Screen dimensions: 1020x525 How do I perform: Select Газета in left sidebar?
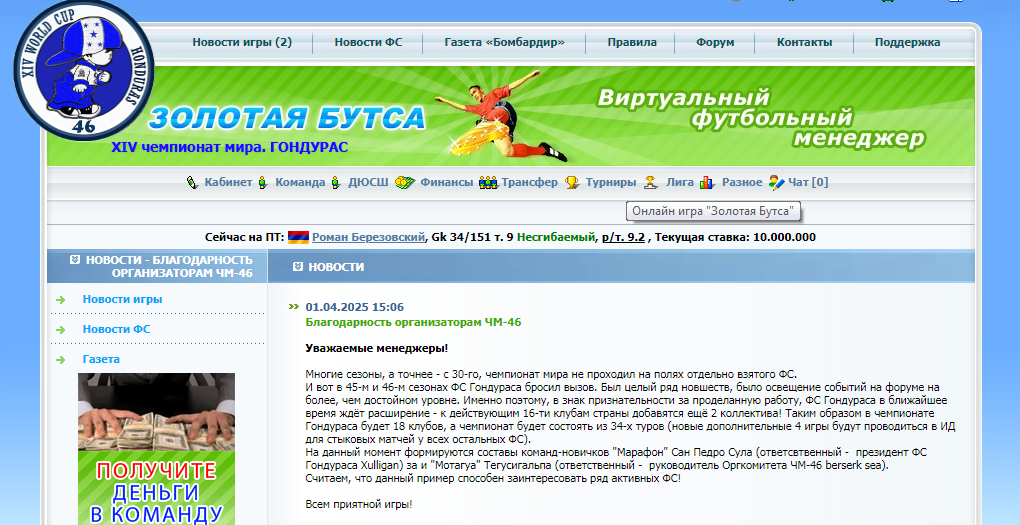tap(101, 359)
